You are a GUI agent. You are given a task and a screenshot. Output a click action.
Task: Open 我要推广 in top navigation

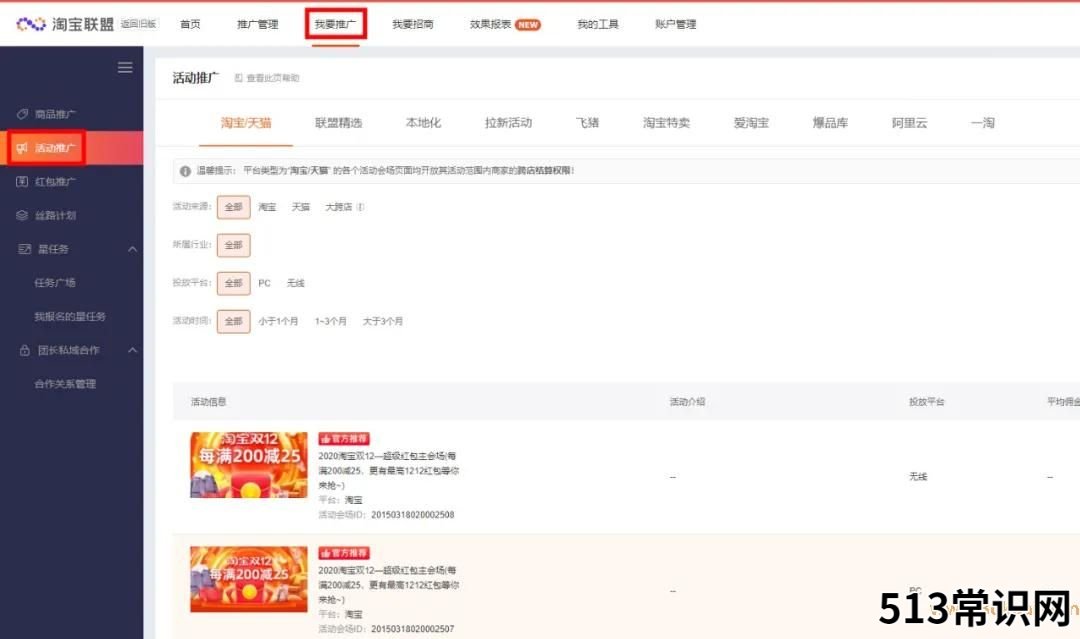coord(335,24)
